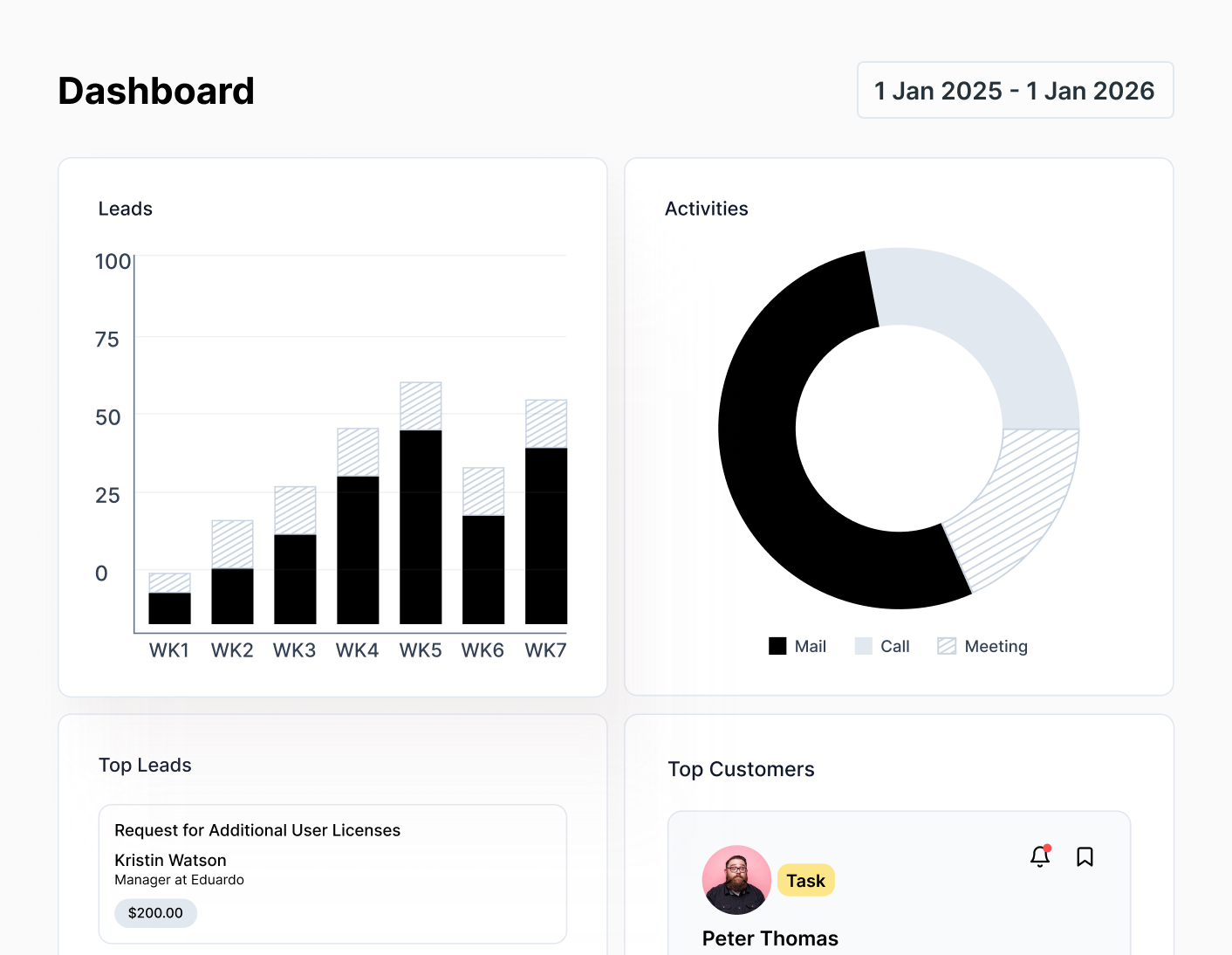
Task: Select the Leads panel header
Action: (x=125, y=209)
